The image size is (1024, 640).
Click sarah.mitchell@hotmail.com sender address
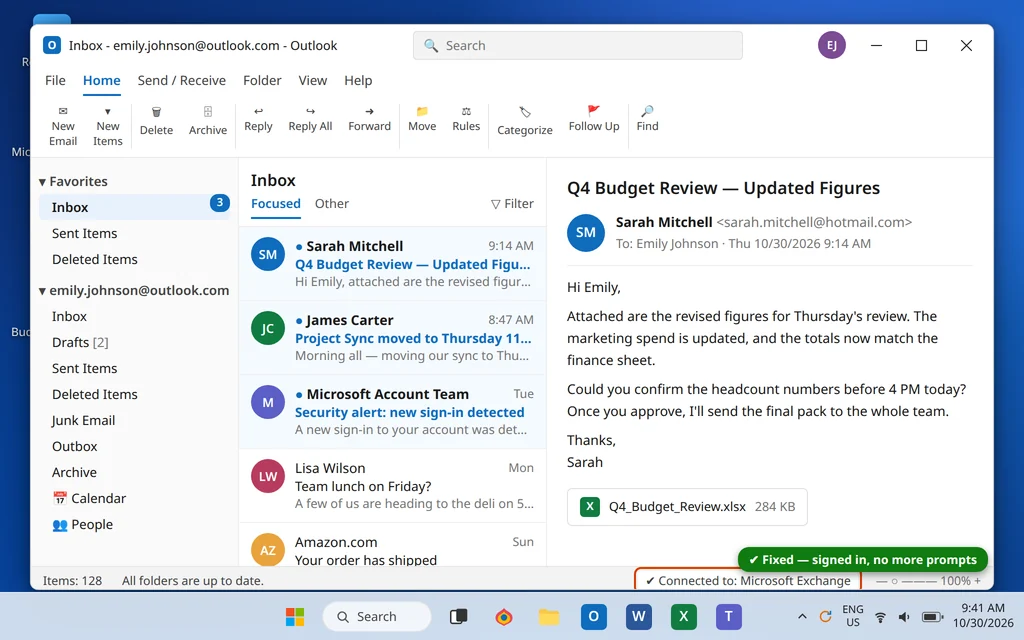(814, 223)
